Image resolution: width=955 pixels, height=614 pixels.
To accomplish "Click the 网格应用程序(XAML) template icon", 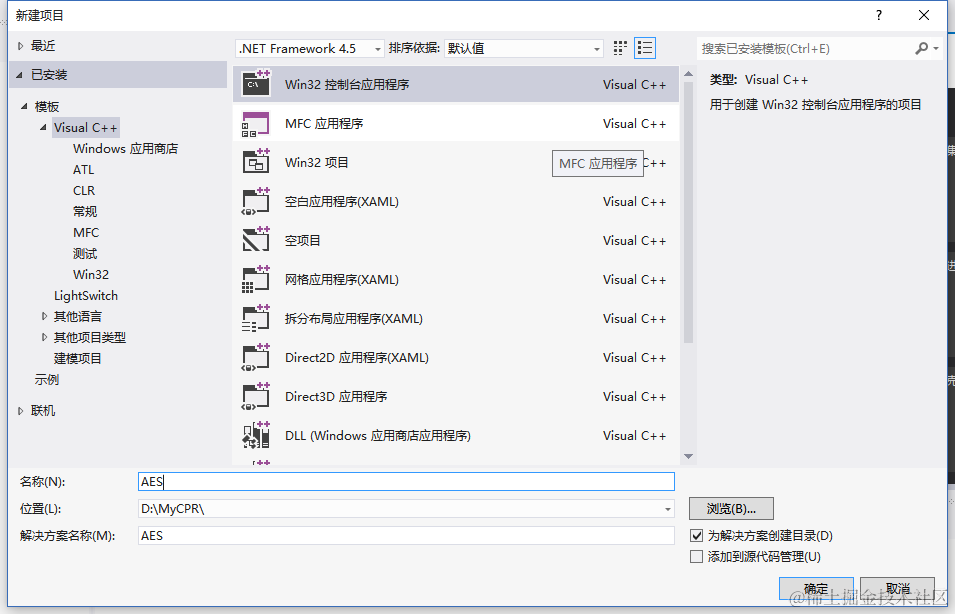I will (256, 279).
